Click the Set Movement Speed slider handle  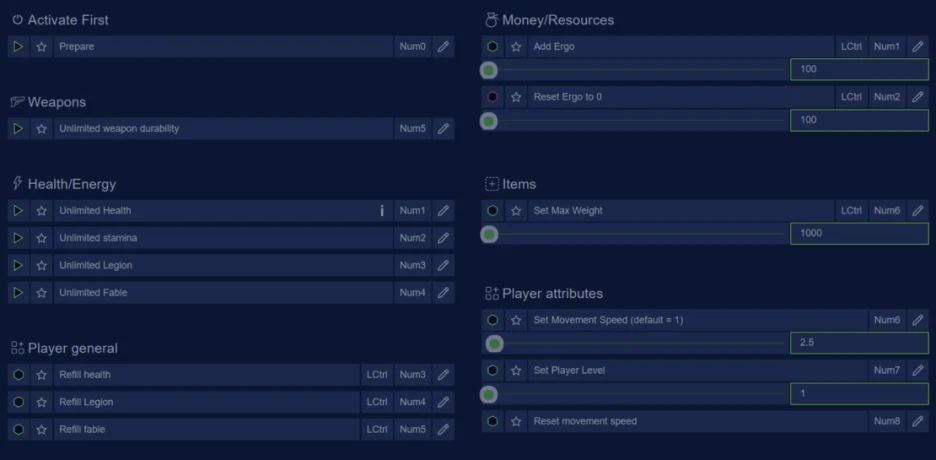(x=493, y=343)
